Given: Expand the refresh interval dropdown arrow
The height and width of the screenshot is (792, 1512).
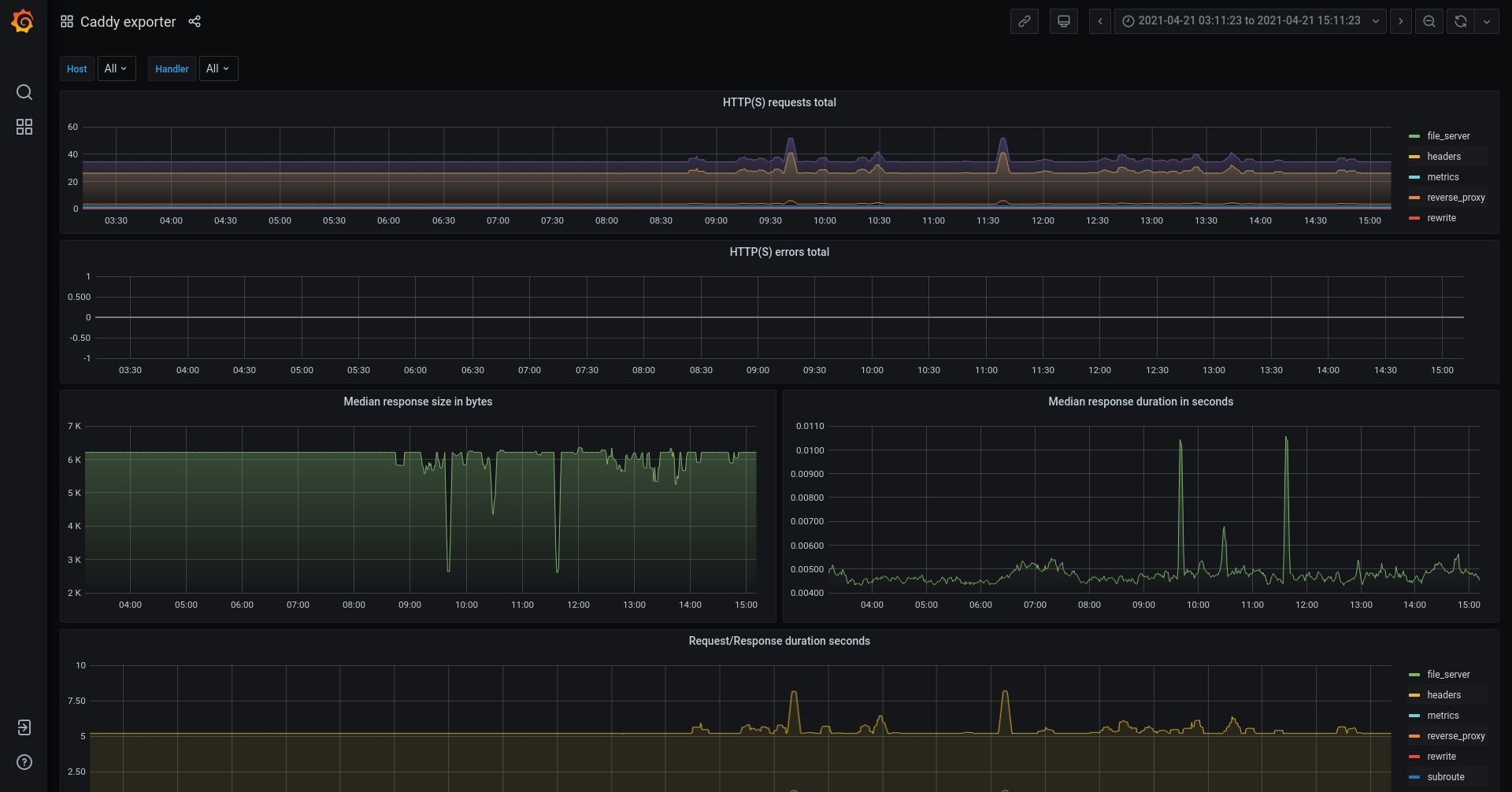Looking at the screenshot, I should tap(1487, 21).
